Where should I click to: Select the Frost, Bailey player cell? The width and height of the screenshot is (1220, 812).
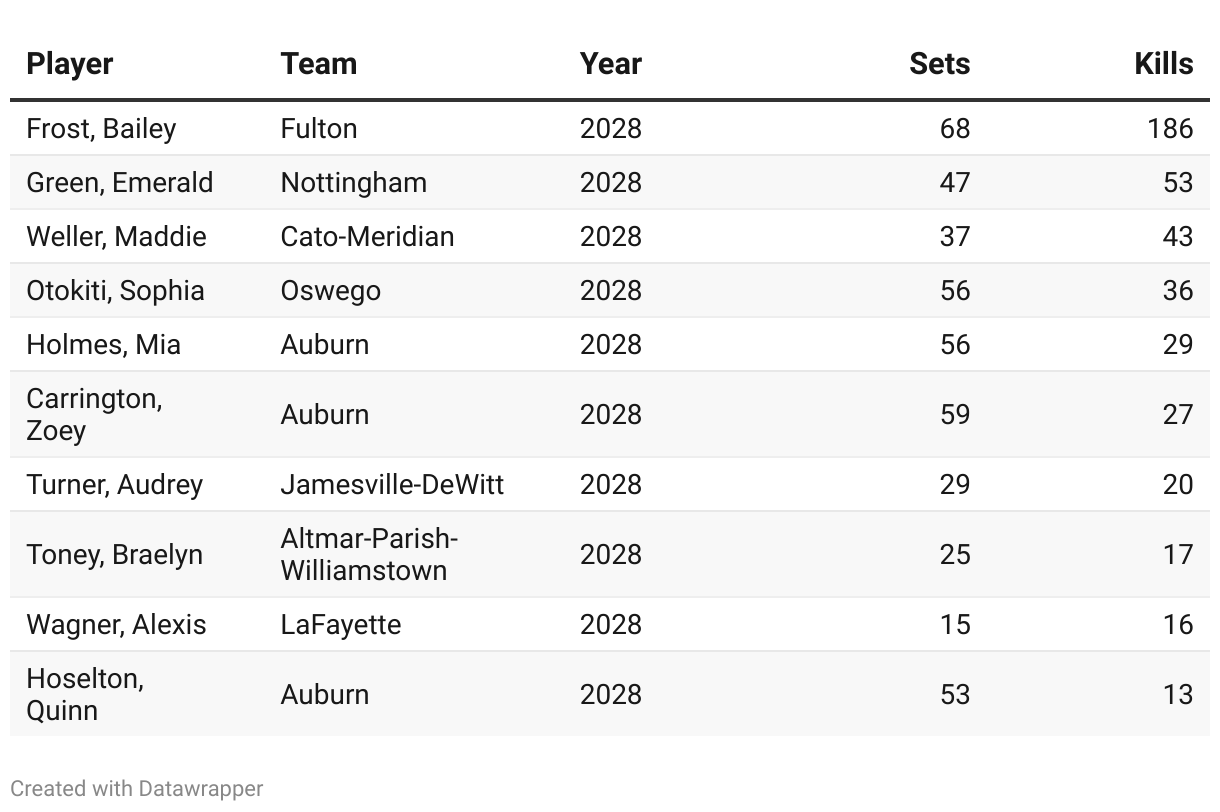pyautogui.click(x=101, y=129)
